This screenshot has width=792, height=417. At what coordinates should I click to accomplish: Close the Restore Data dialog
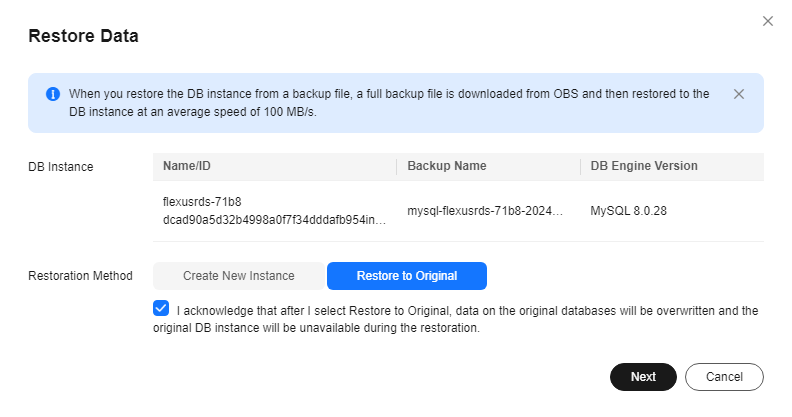(768, 21)
